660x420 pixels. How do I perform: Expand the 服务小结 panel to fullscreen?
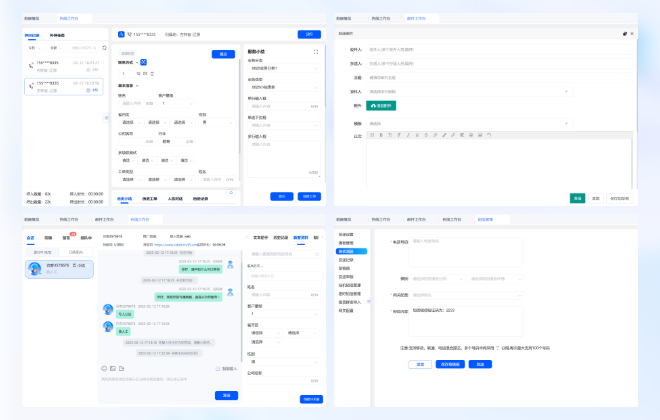point(316,51)
